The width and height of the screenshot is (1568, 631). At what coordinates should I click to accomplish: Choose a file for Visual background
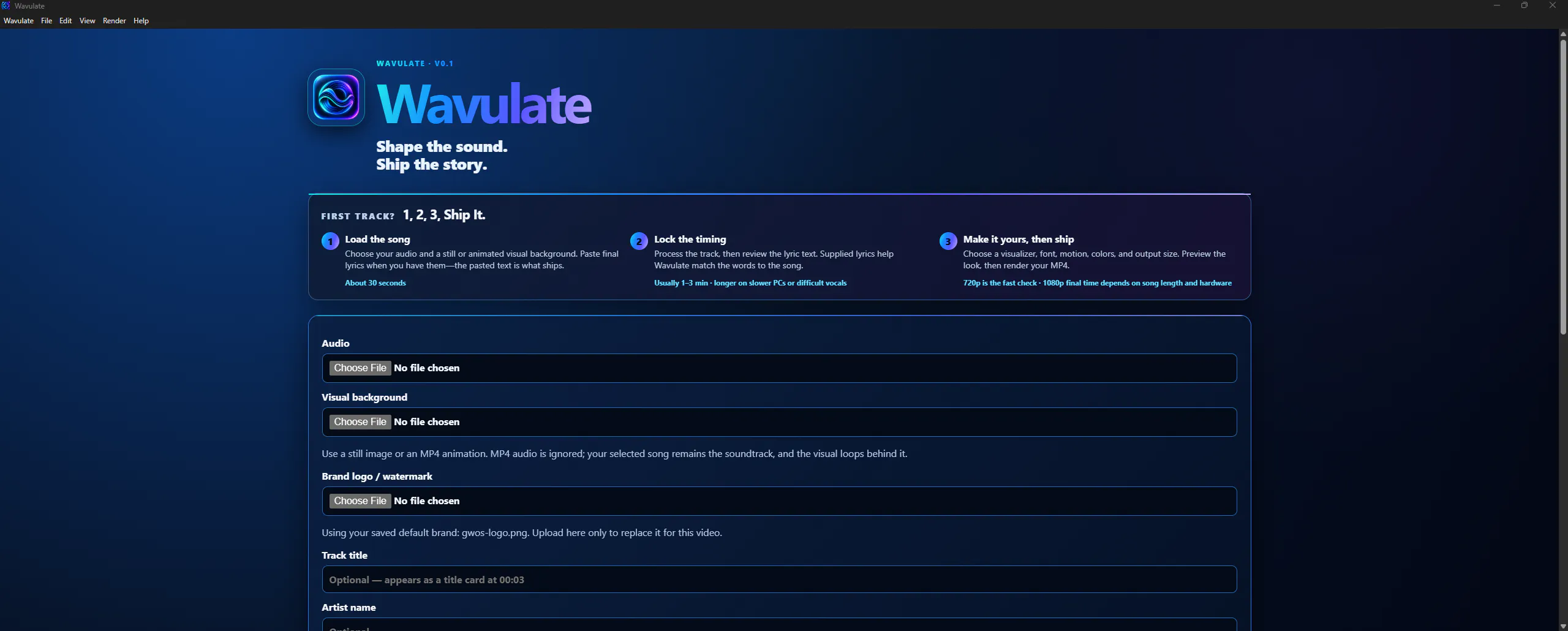pyautogui.click(x=360, y=422)
